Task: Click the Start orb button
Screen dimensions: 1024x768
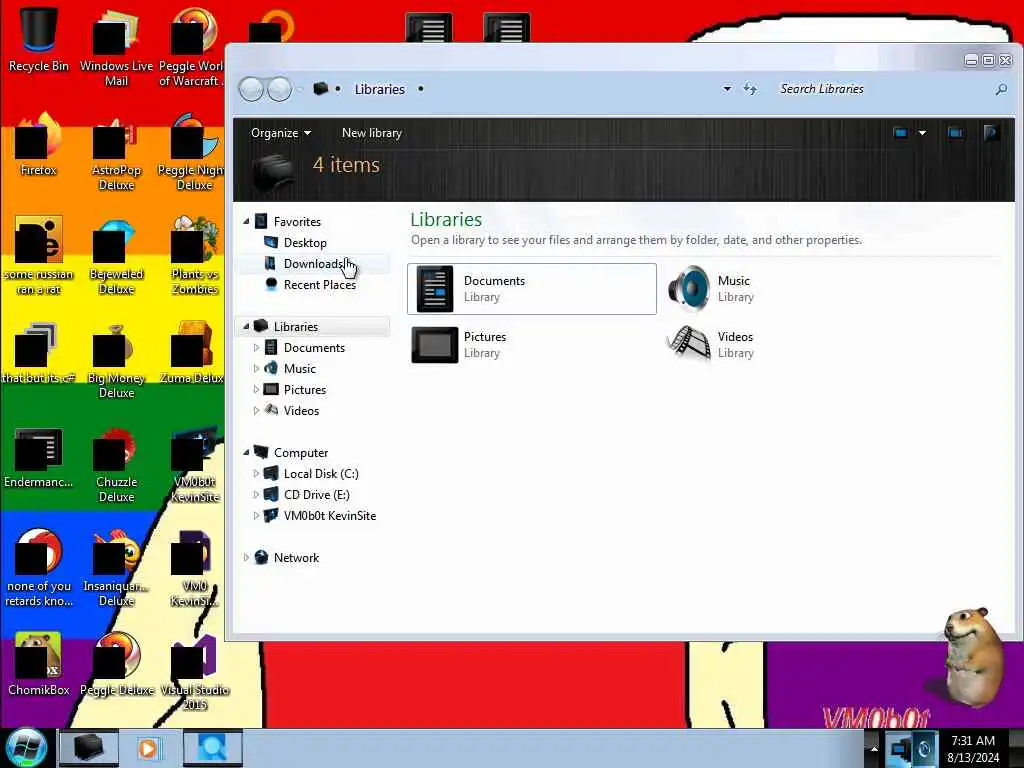Action: click(27, 748)
